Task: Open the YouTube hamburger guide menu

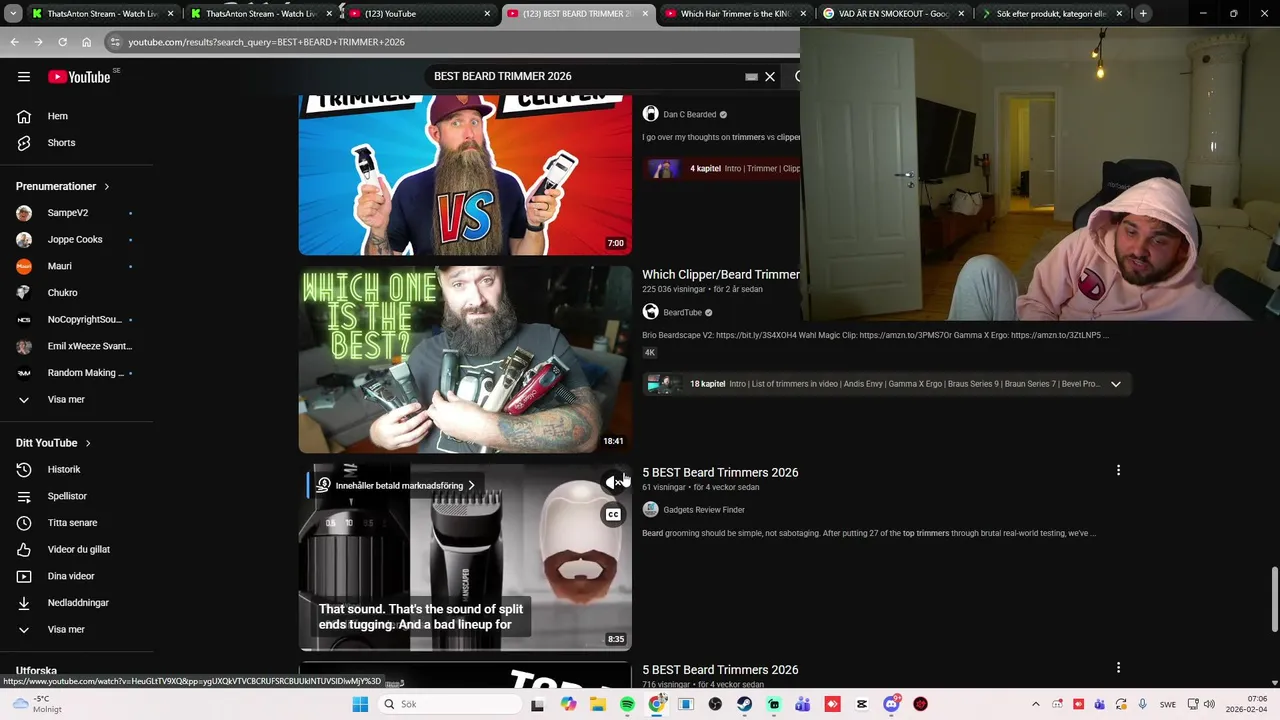Action: [x=24, y=76]
